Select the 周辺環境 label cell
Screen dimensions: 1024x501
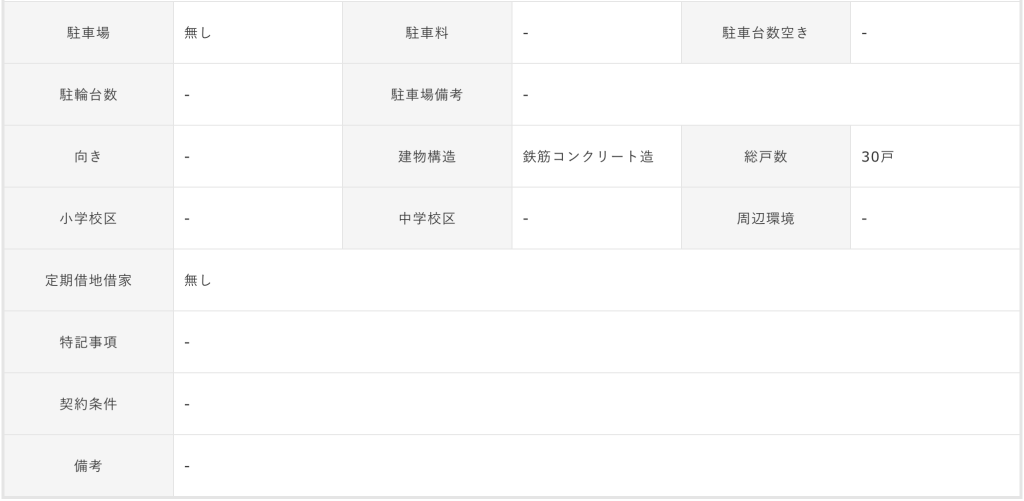coord(766,219)
